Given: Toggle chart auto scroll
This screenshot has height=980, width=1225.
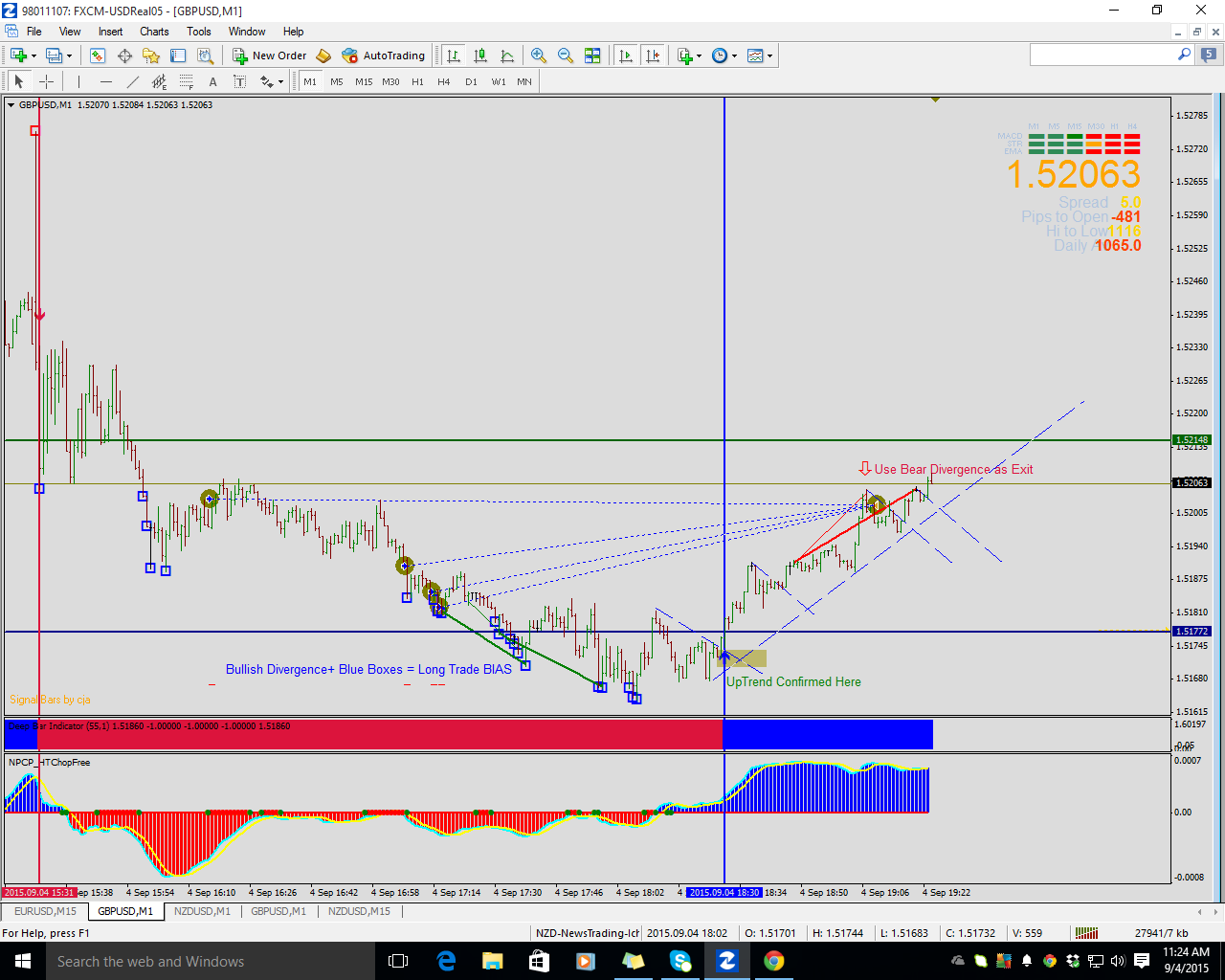Looking at the screenshot, I should 626,56.
